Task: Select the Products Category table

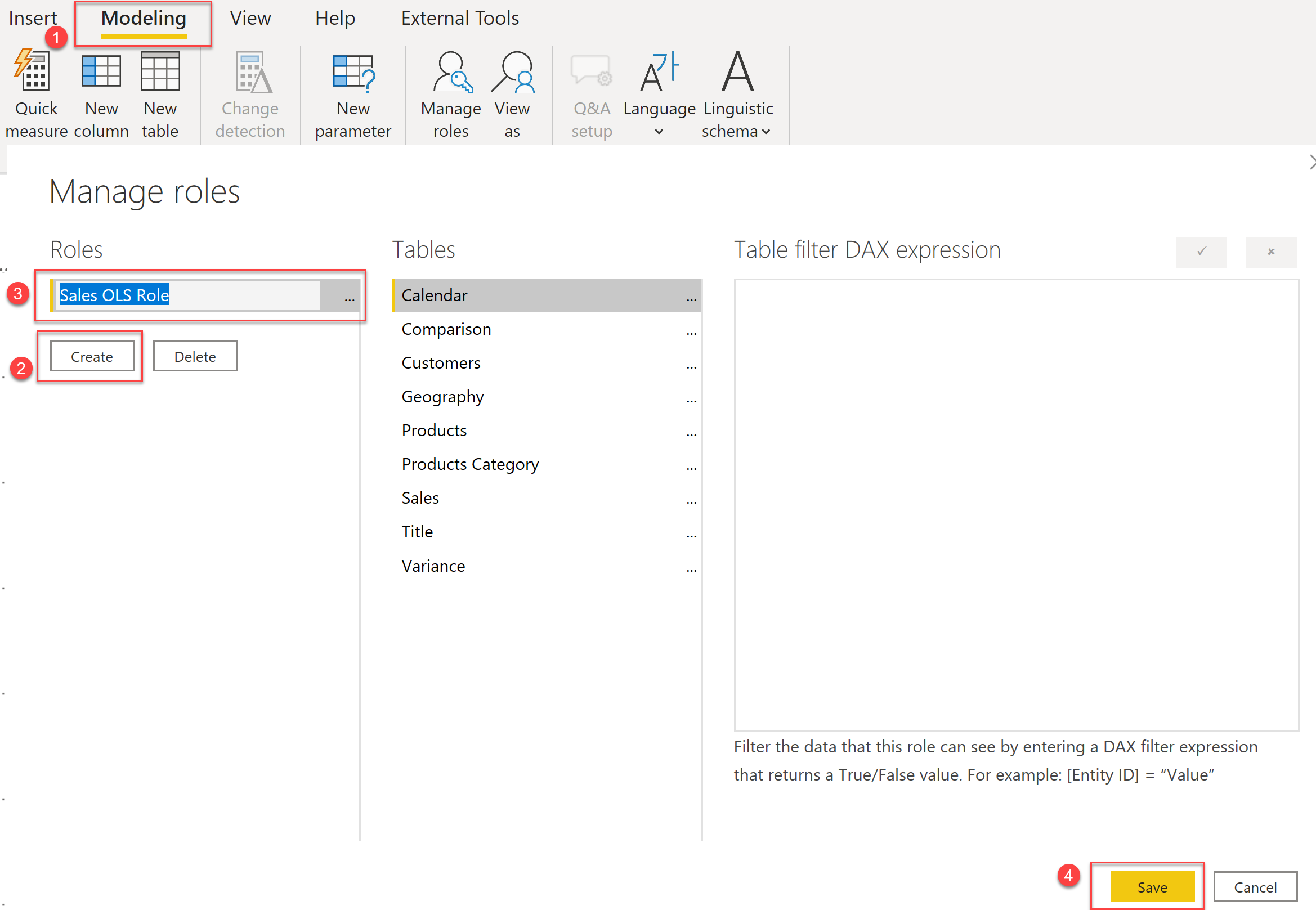Action: [470, 464]
